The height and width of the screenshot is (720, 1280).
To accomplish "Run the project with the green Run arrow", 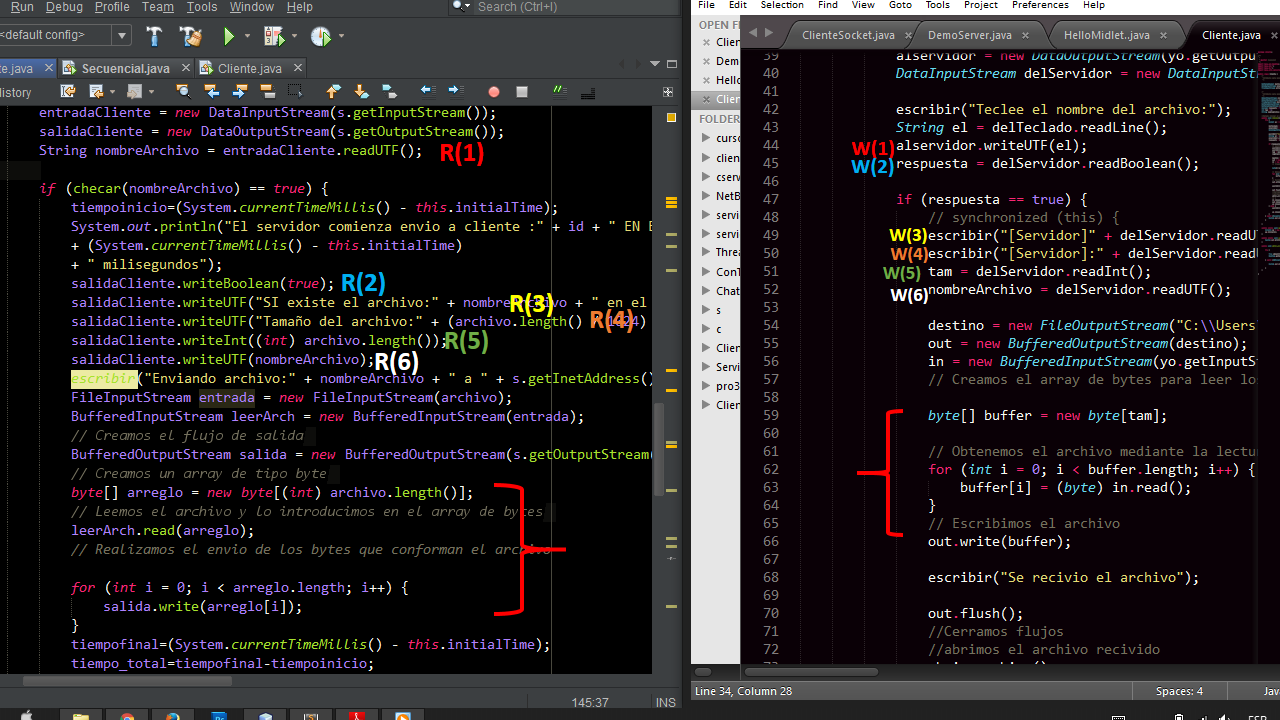I will pos(230,37).
